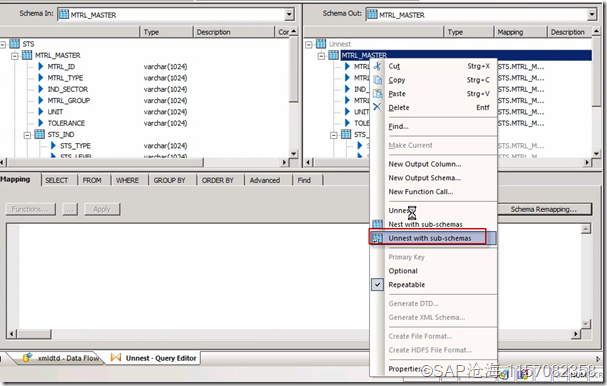The width and height of the screenshot is (607, 386).
Task: Open the Unnest - Query Editor tab
Action: (x=155, y=358)
